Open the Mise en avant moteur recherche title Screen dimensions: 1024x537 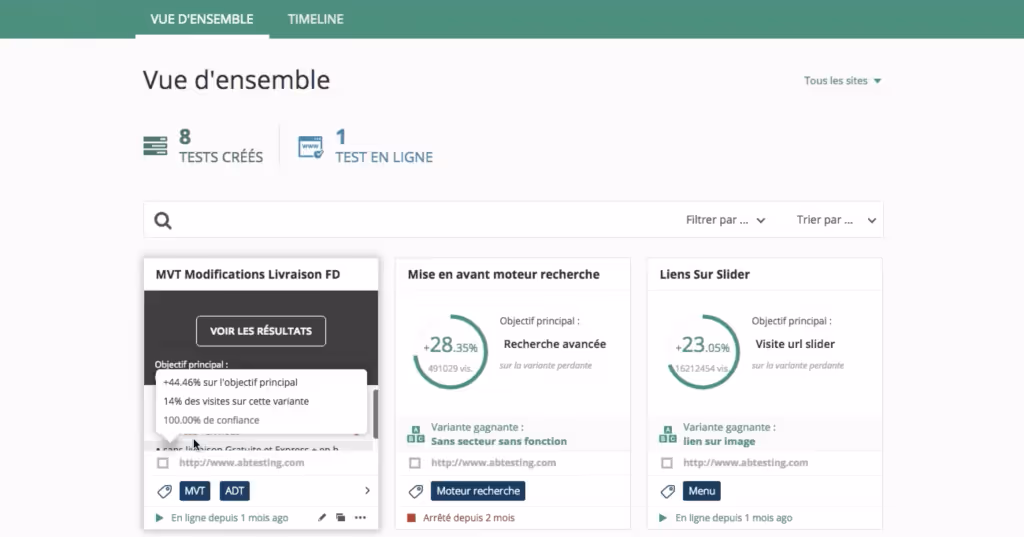pos(504,274)
